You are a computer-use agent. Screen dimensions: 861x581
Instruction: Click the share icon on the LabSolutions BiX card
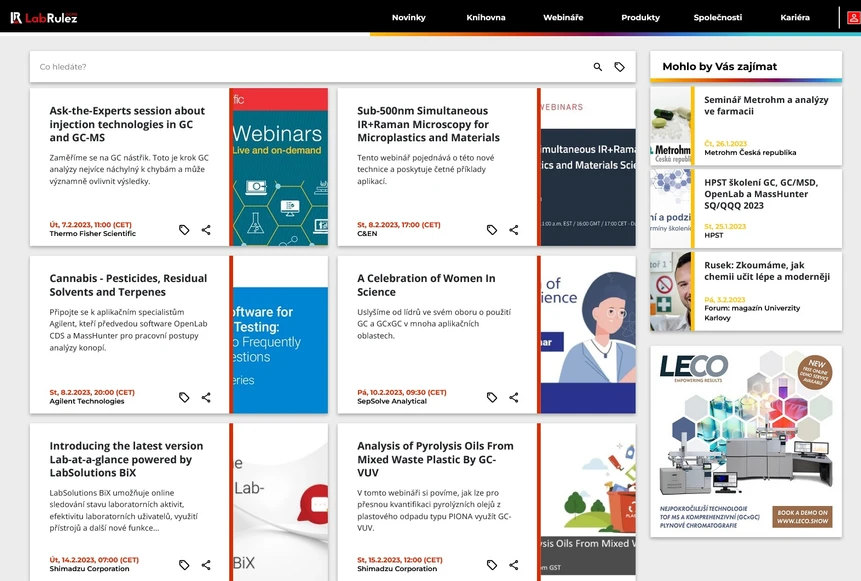[x=206, y=564]
